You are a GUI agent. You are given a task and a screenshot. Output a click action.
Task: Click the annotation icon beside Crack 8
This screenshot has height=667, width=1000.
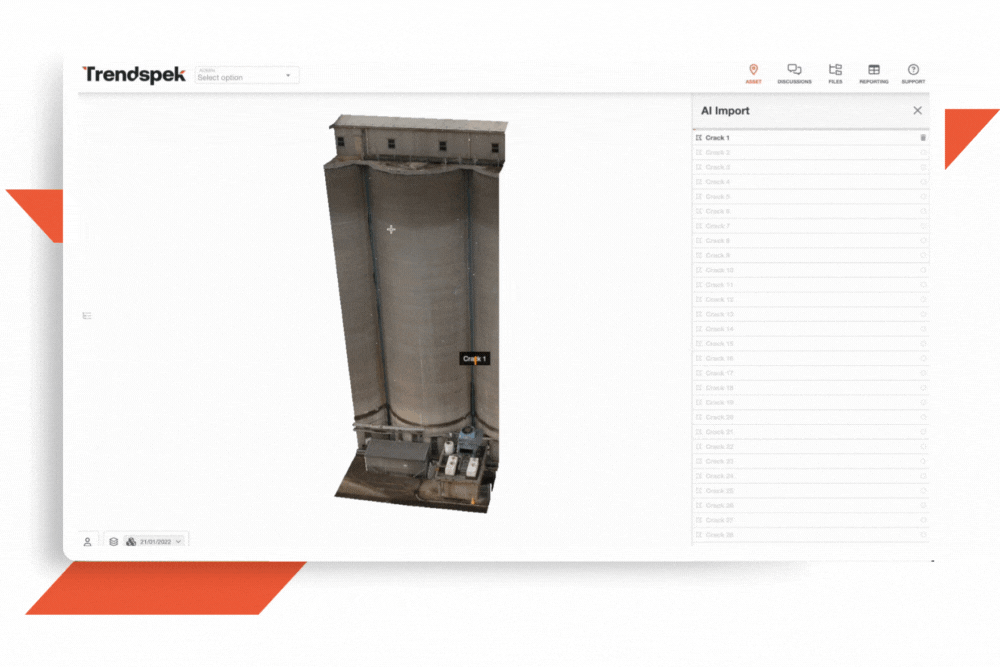pos(699,240)
